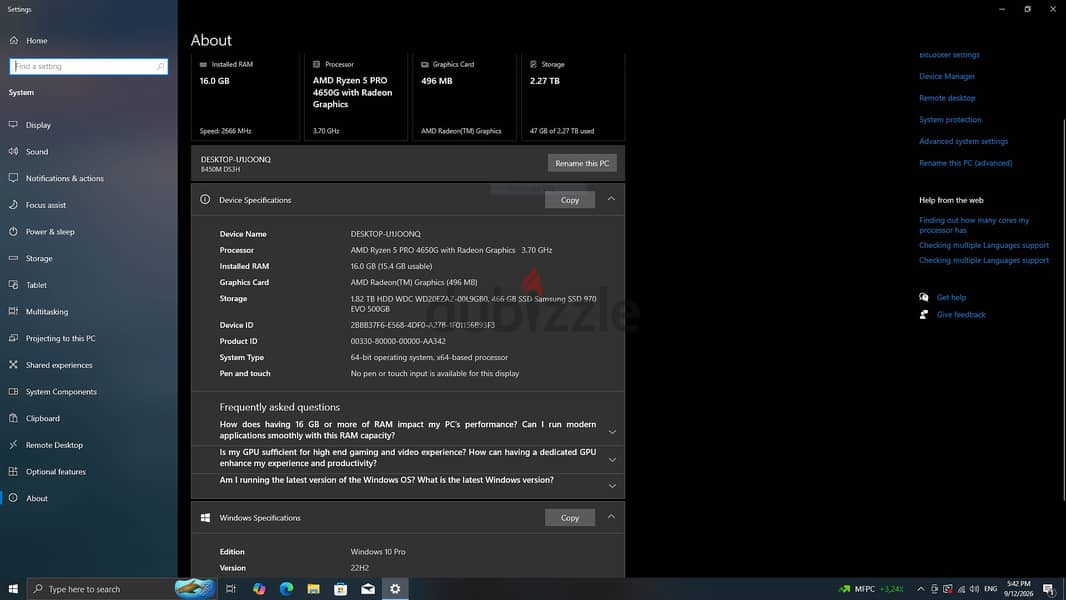Show hidden system tray icons

(x=921, y=589)
